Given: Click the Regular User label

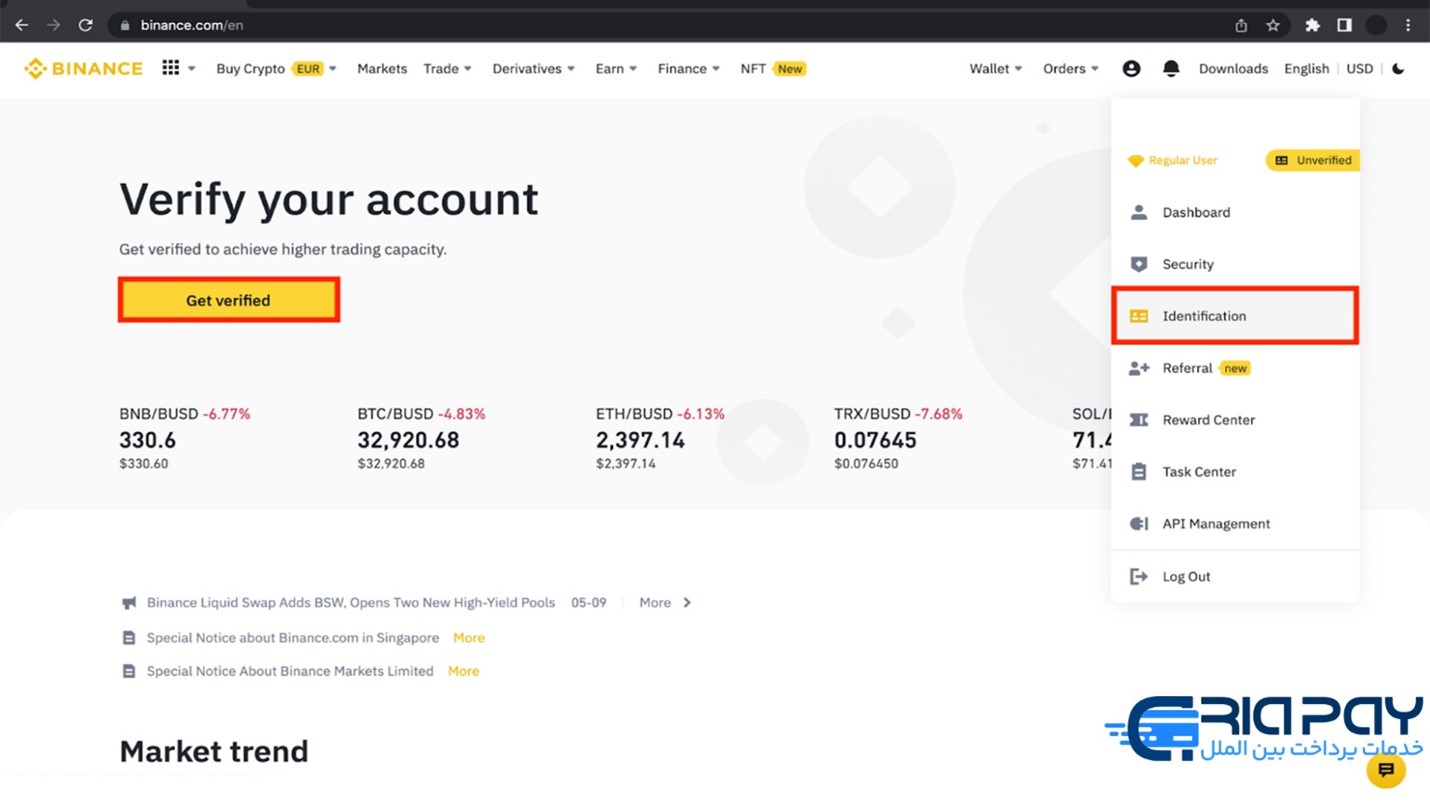Looking at the screenshot, I should [x=1183, y=160].
